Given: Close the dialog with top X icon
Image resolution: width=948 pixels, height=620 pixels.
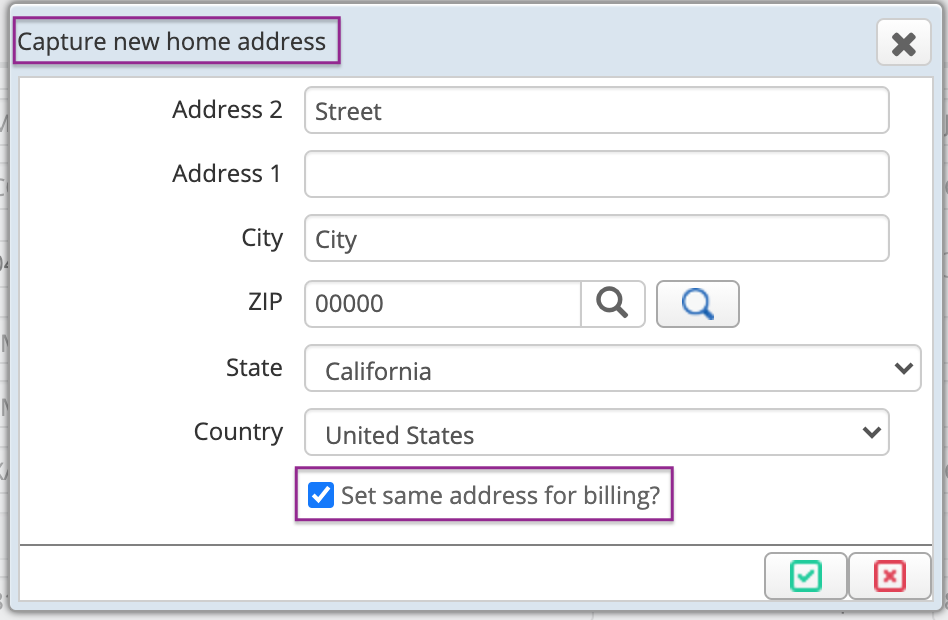Looking at the screenshot, I should pos(904,43).
